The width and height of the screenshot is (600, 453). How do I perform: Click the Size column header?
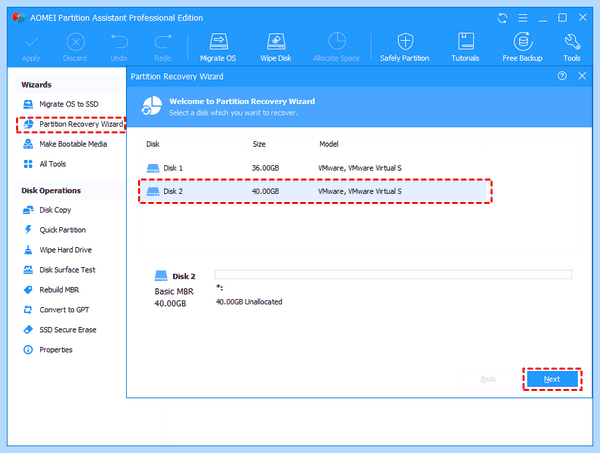tap(259, 144)
